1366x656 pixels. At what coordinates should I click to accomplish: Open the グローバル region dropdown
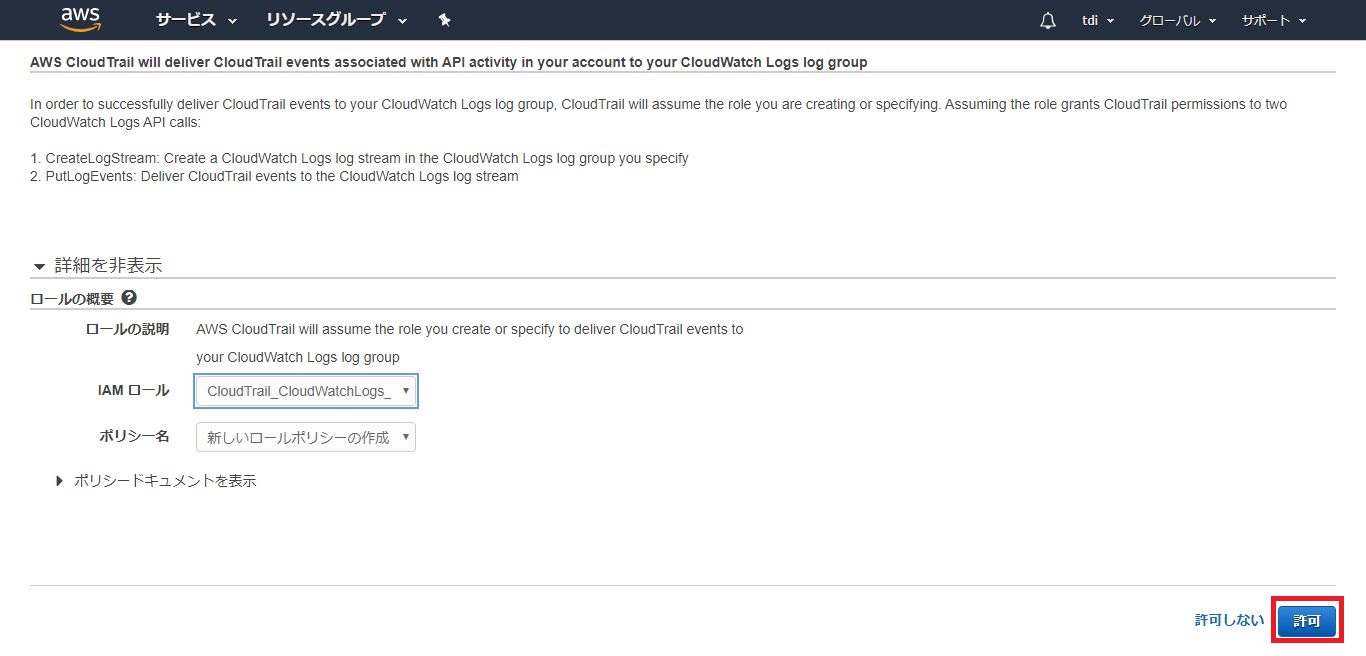click(x=1177, y=20)
